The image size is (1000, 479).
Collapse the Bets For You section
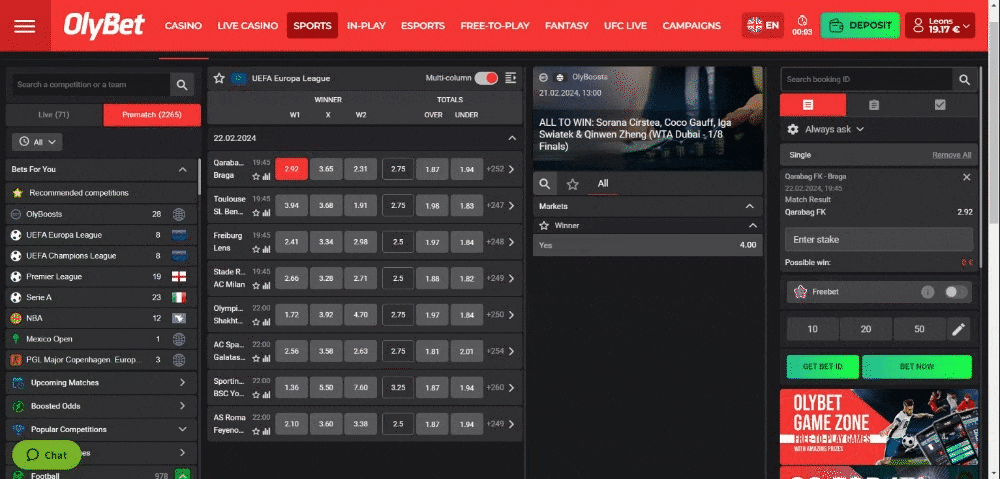(x=182, y=170)
